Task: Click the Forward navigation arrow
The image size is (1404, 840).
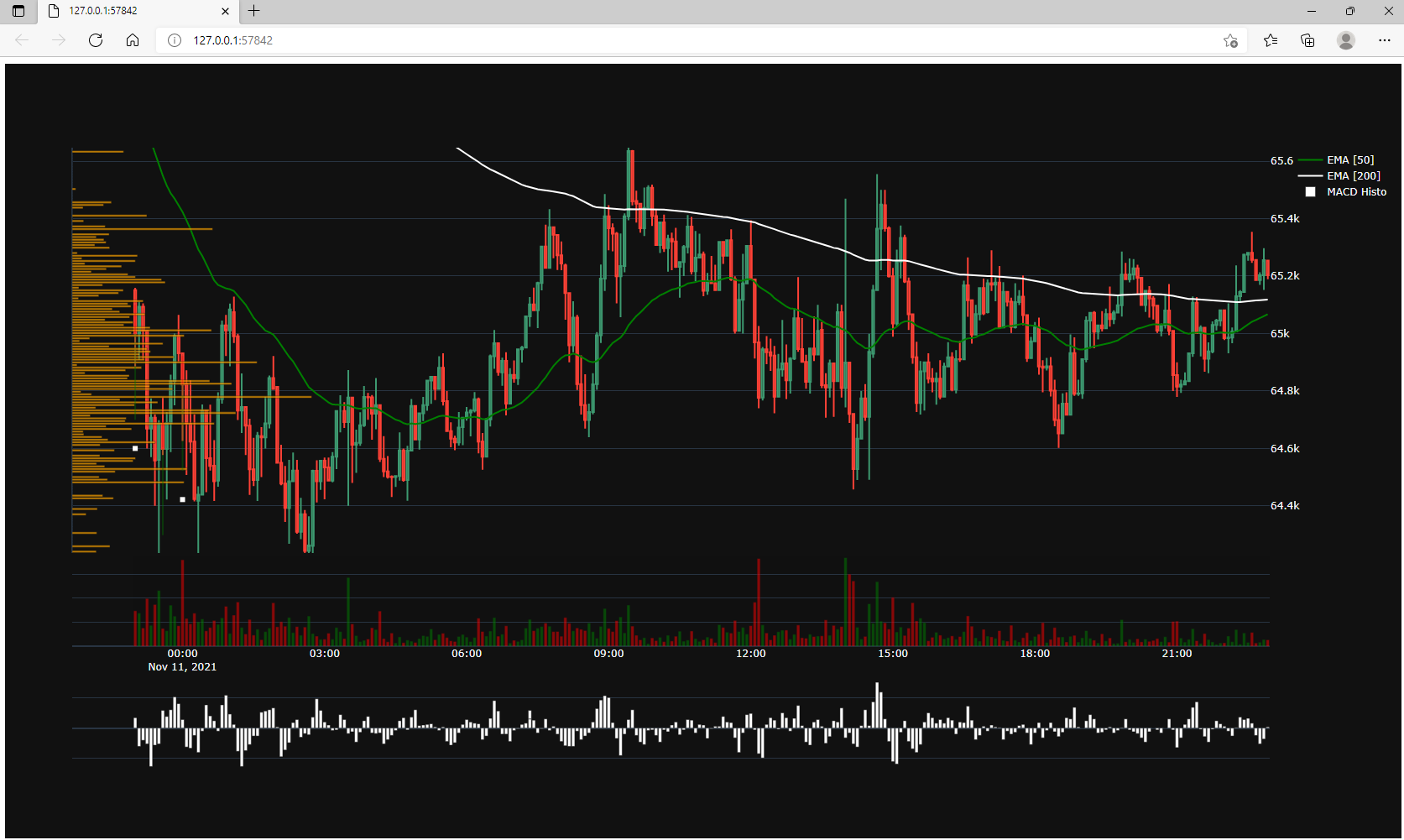Action: [x=59, y=40]
